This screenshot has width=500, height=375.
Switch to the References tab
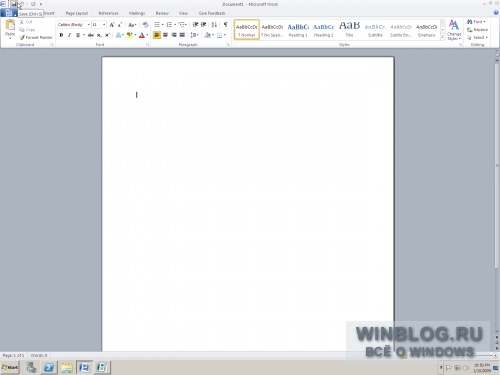(x=109, y=13)
